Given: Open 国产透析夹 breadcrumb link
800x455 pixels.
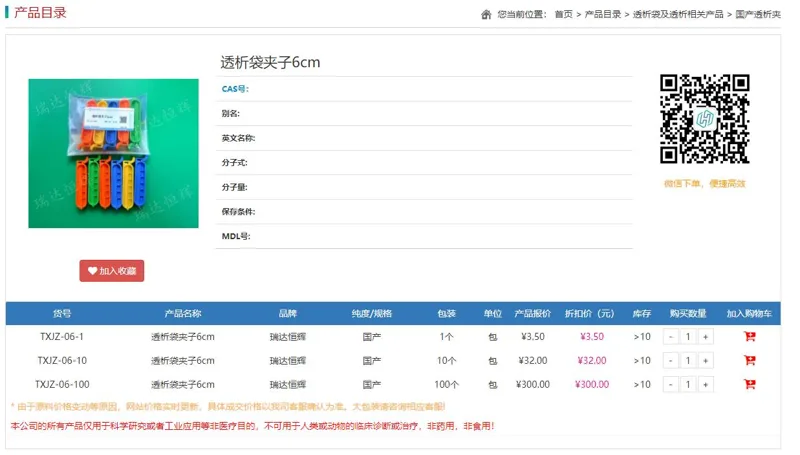Looking at the screenshot, I should pos(758,14).
